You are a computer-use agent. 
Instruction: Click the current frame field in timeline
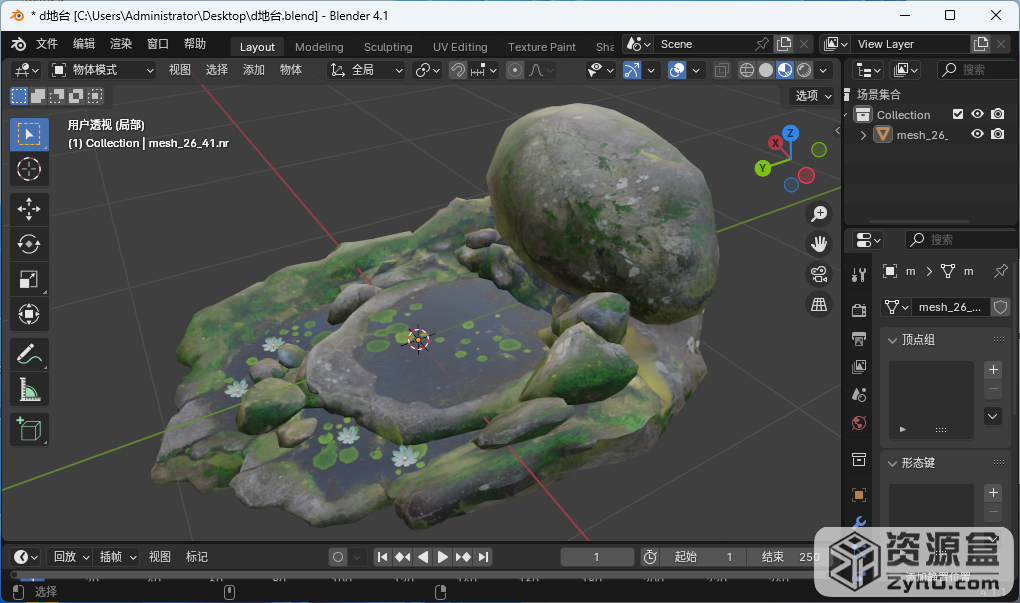point(597,557)
